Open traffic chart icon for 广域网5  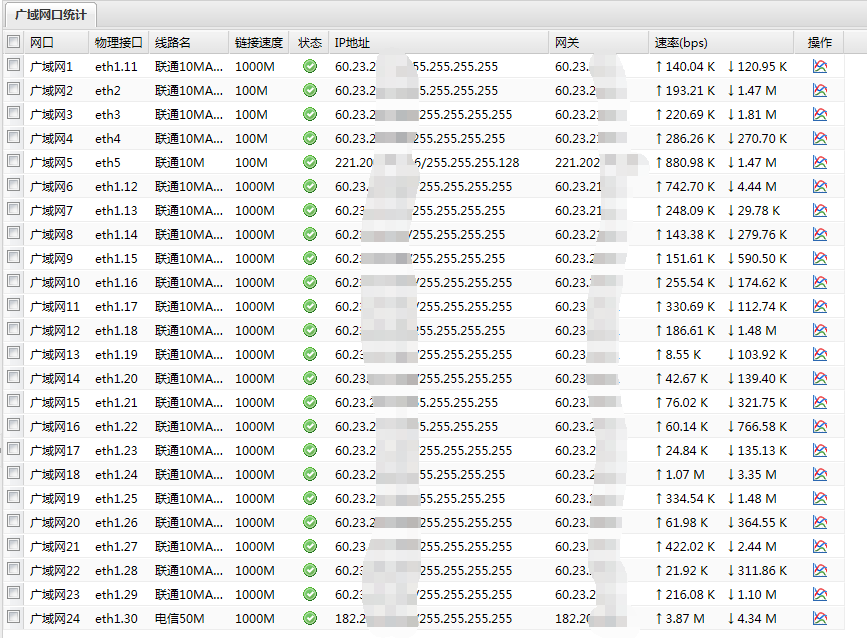820,163
